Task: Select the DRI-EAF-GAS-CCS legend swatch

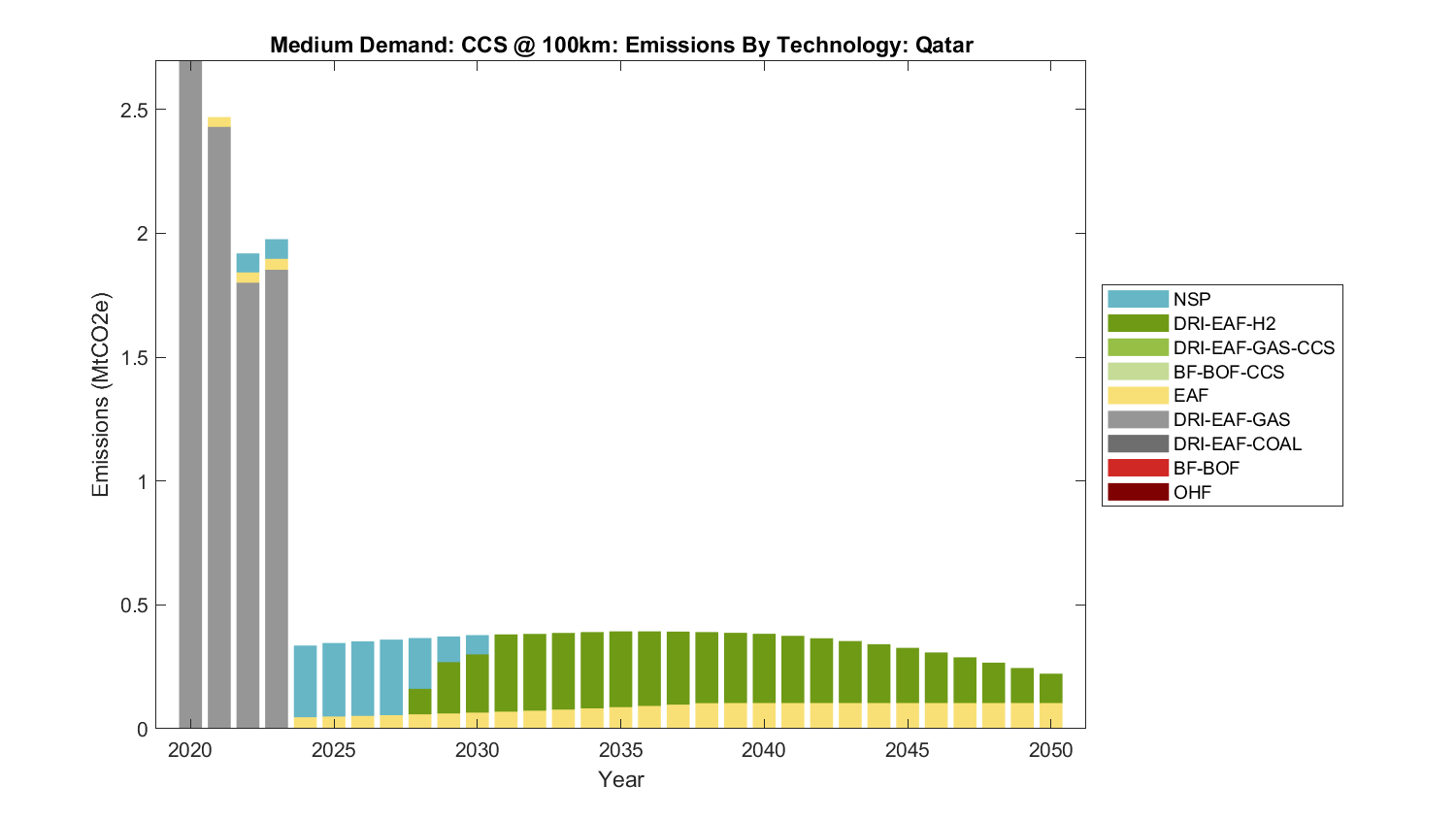Action: [1138, 347]
